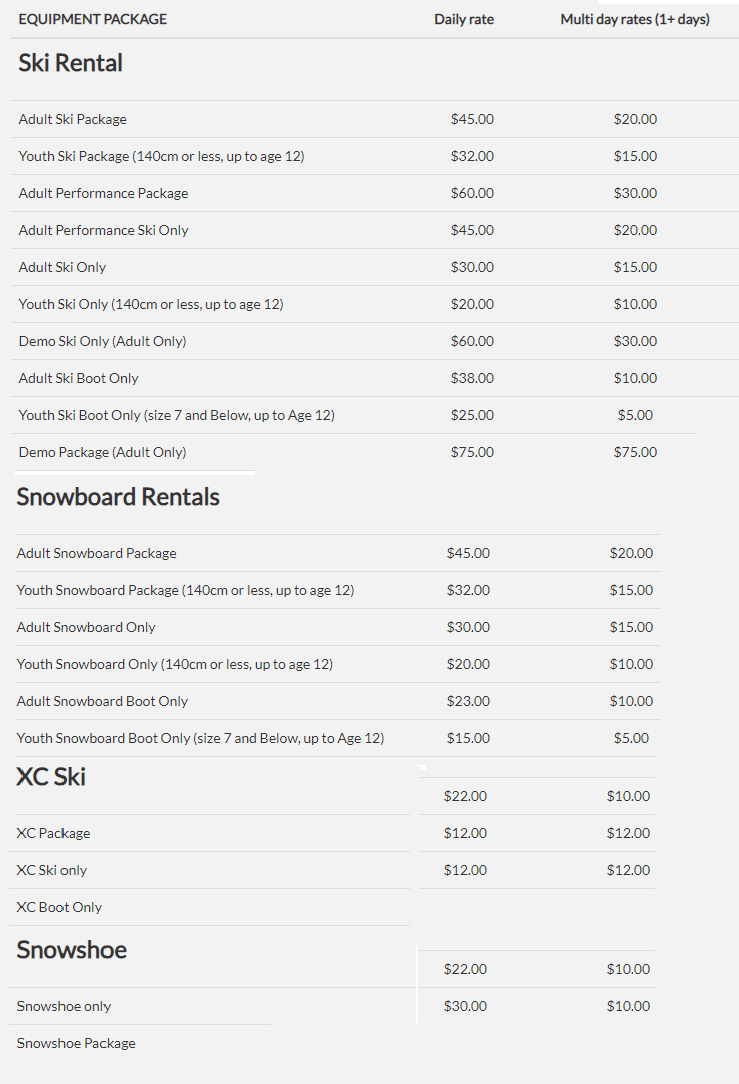
Task: Click the XC Package label
Action: [53, 833]
